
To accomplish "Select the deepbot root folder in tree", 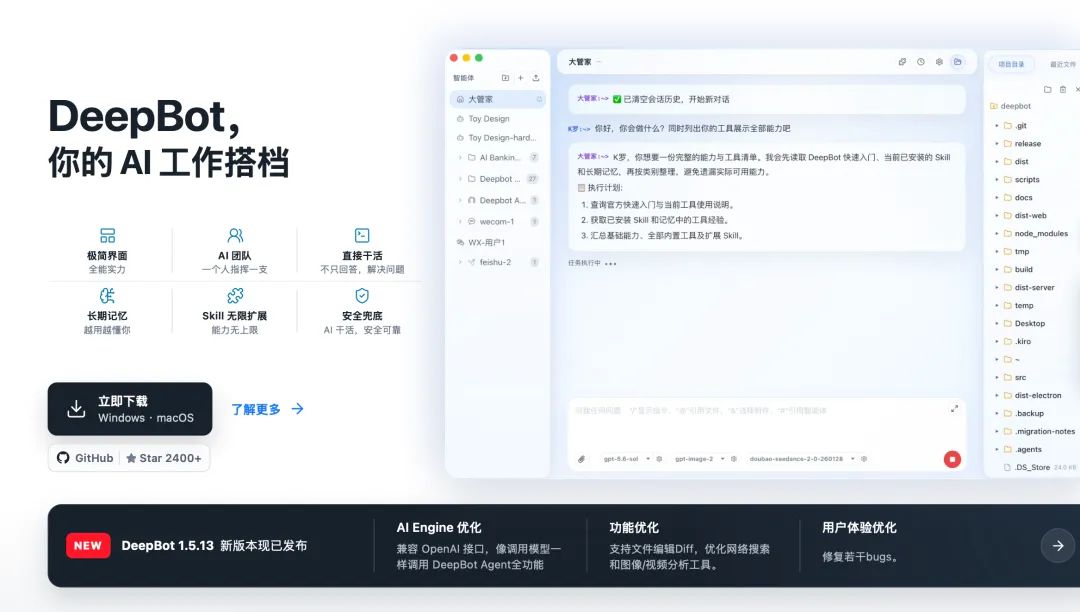I will (1010, 106).
